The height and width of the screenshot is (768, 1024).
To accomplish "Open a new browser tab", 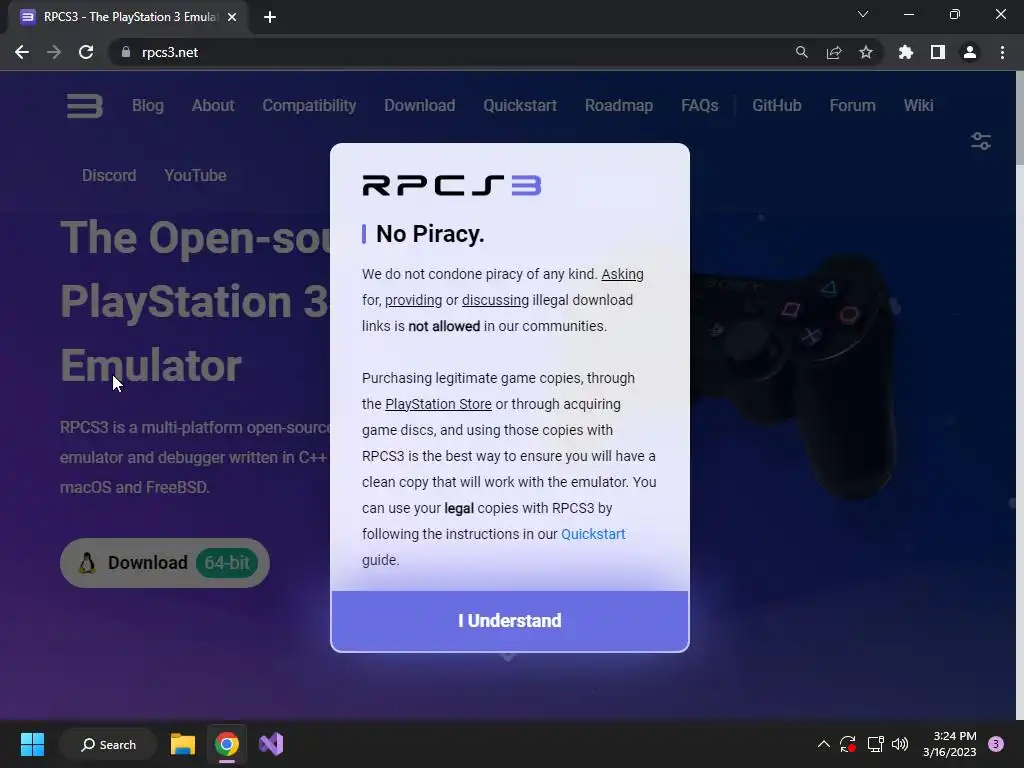I will click(x=270, y=17).
